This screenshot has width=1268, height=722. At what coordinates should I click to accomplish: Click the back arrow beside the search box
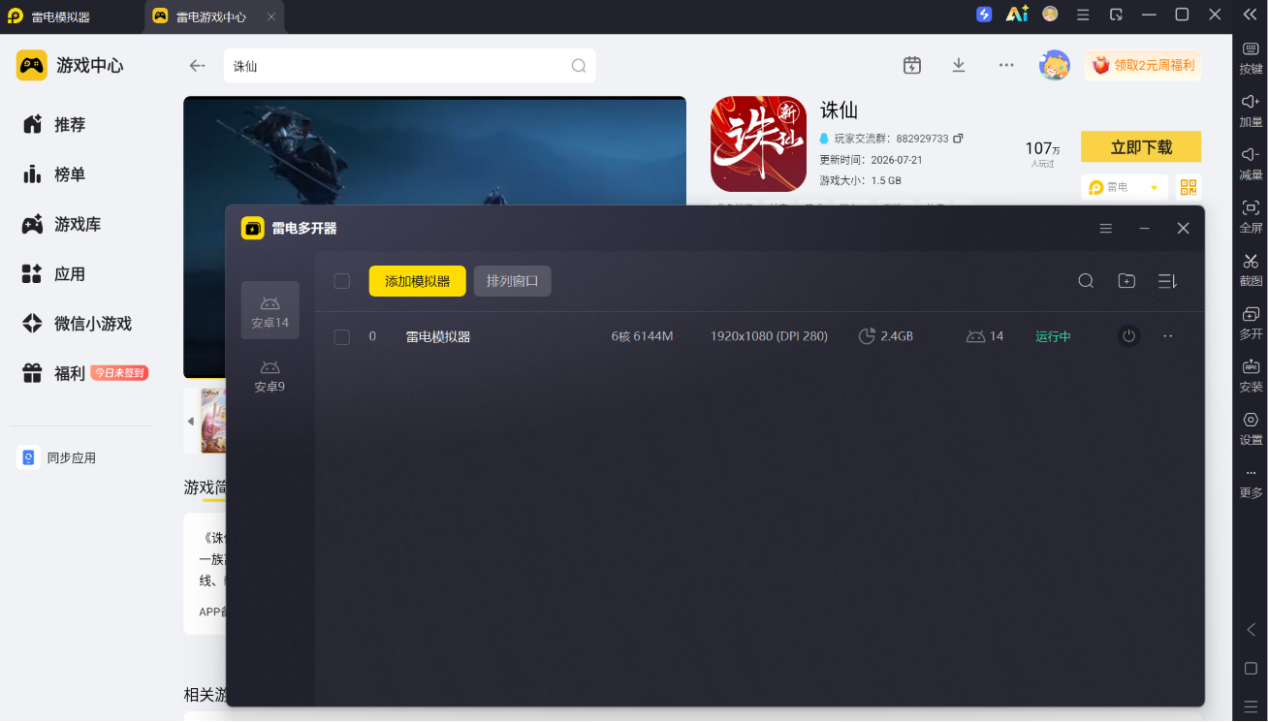click(197, 66)
